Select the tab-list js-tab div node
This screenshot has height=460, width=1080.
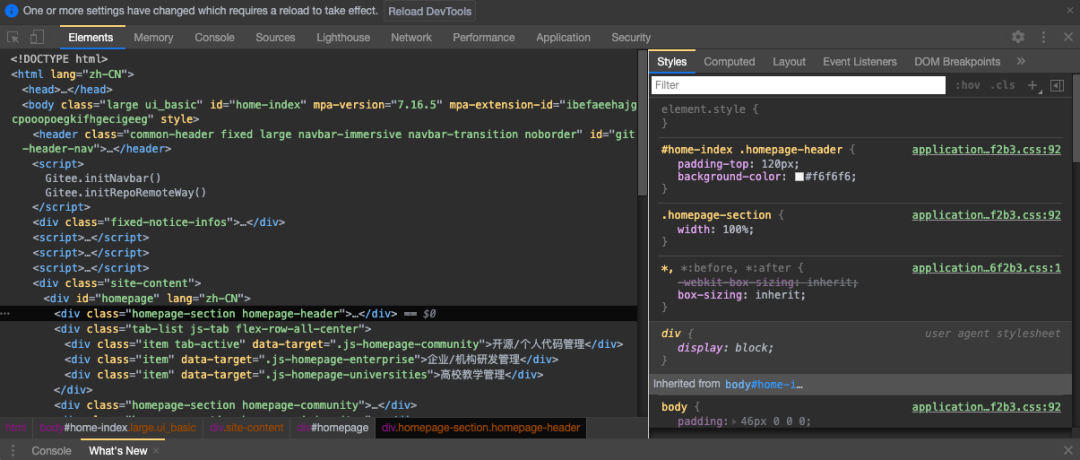tap(213, 328)
